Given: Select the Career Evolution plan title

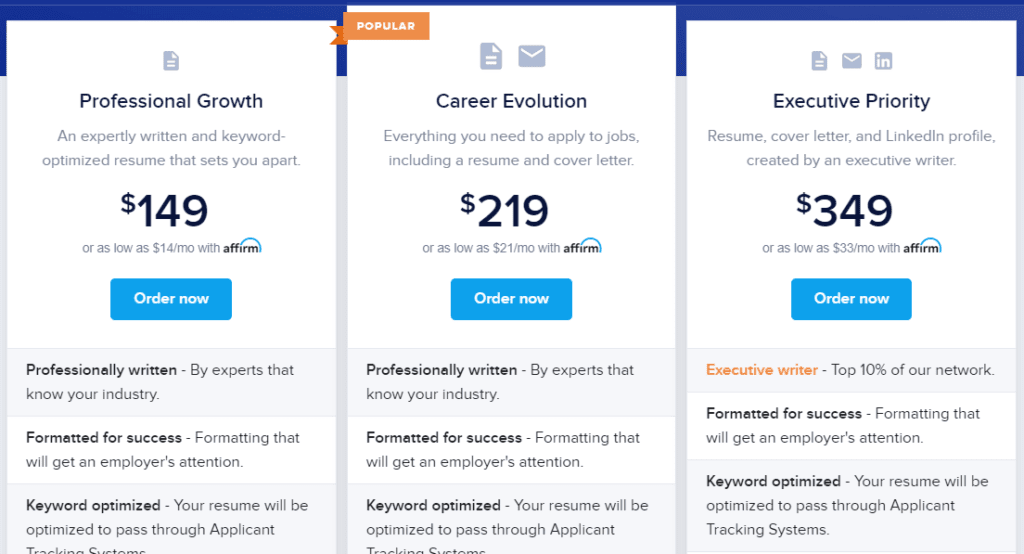Looking at the screenshot, I should click(511, 101).
